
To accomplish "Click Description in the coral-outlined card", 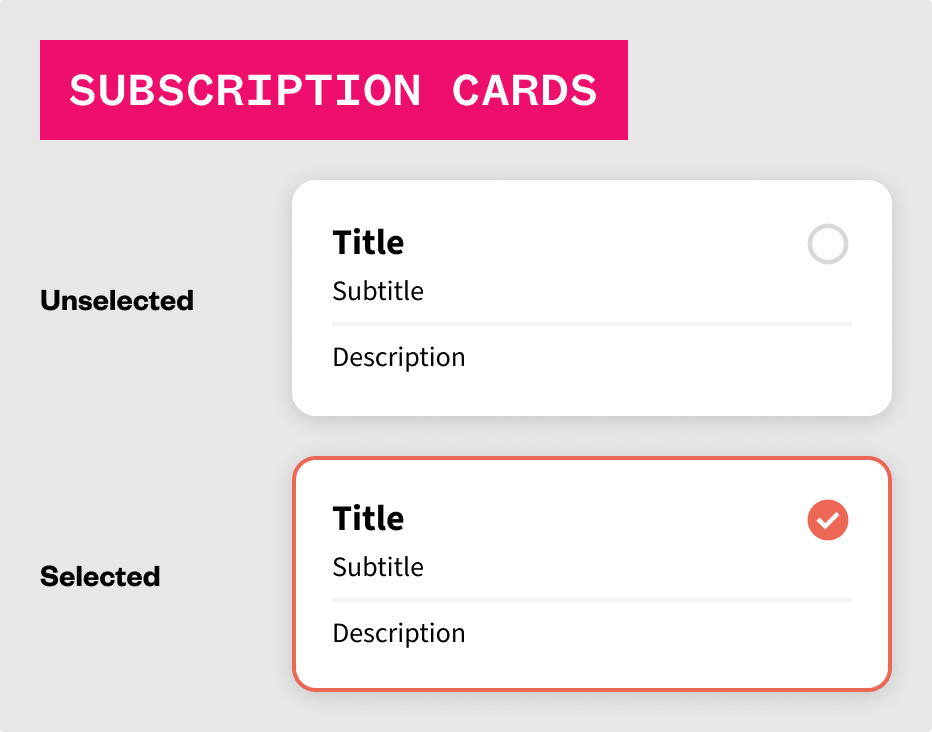I will click(399, 634).
